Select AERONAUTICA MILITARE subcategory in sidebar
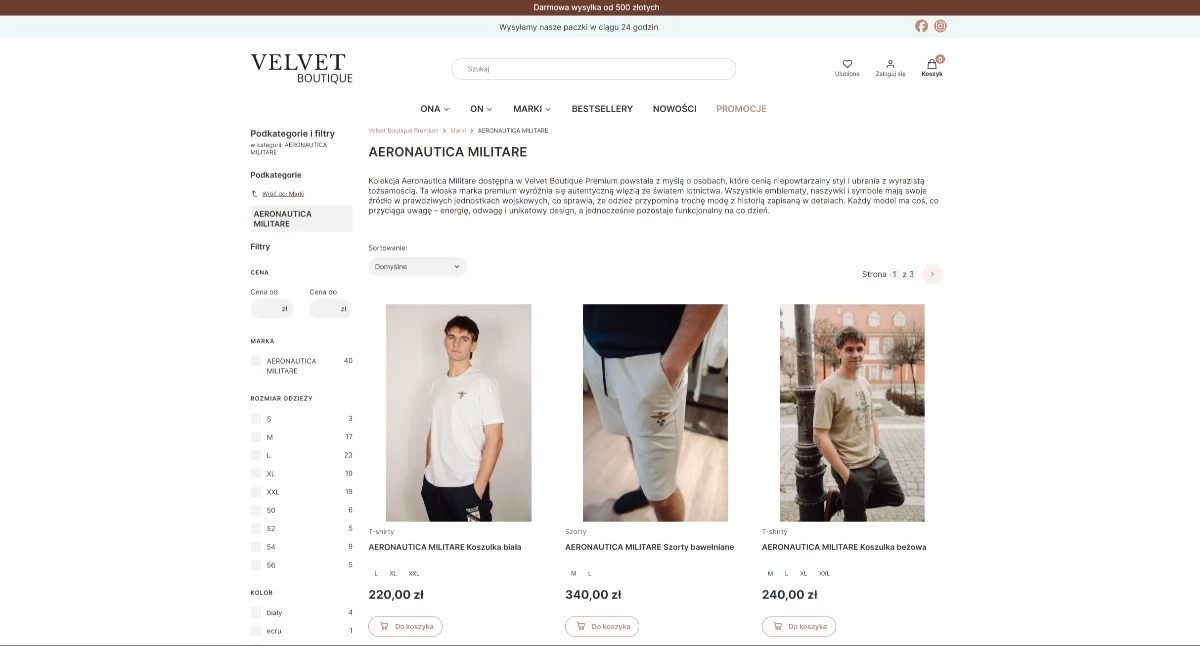The height and width of the screenshot is (646, 1200). (301, 219)
